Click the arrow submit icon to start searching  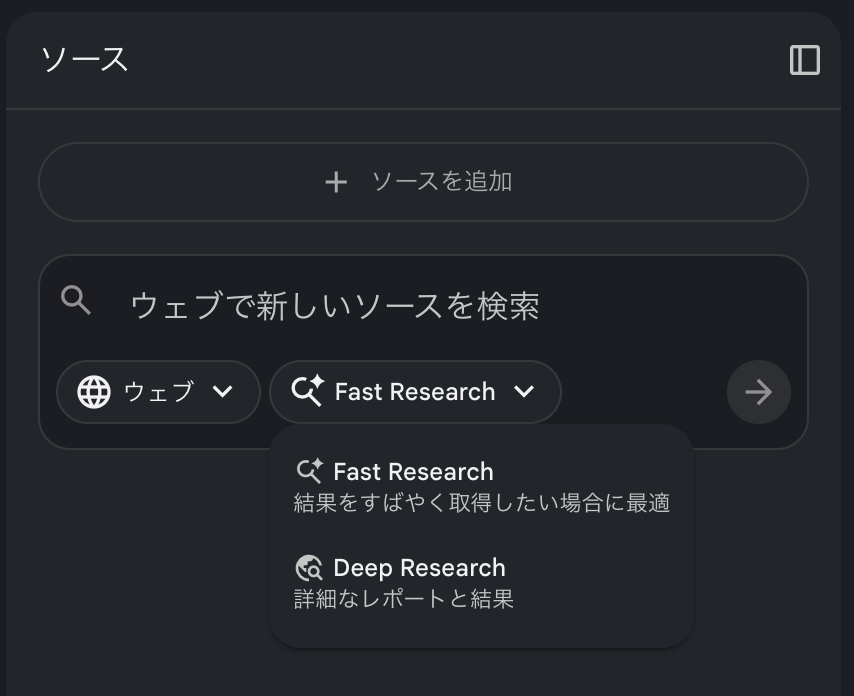(758, 392)
